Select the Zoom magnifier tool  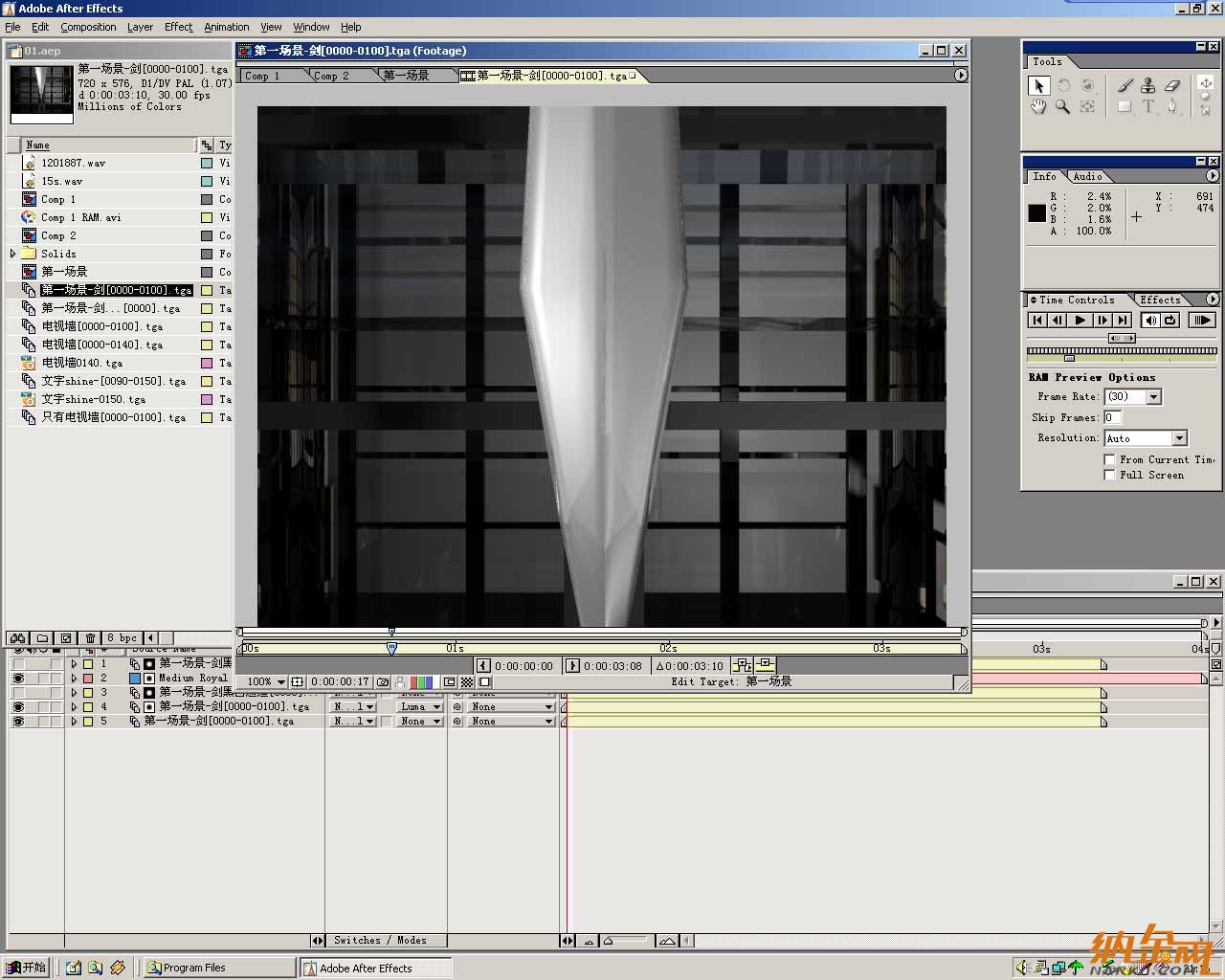(x=1062, y=107)
